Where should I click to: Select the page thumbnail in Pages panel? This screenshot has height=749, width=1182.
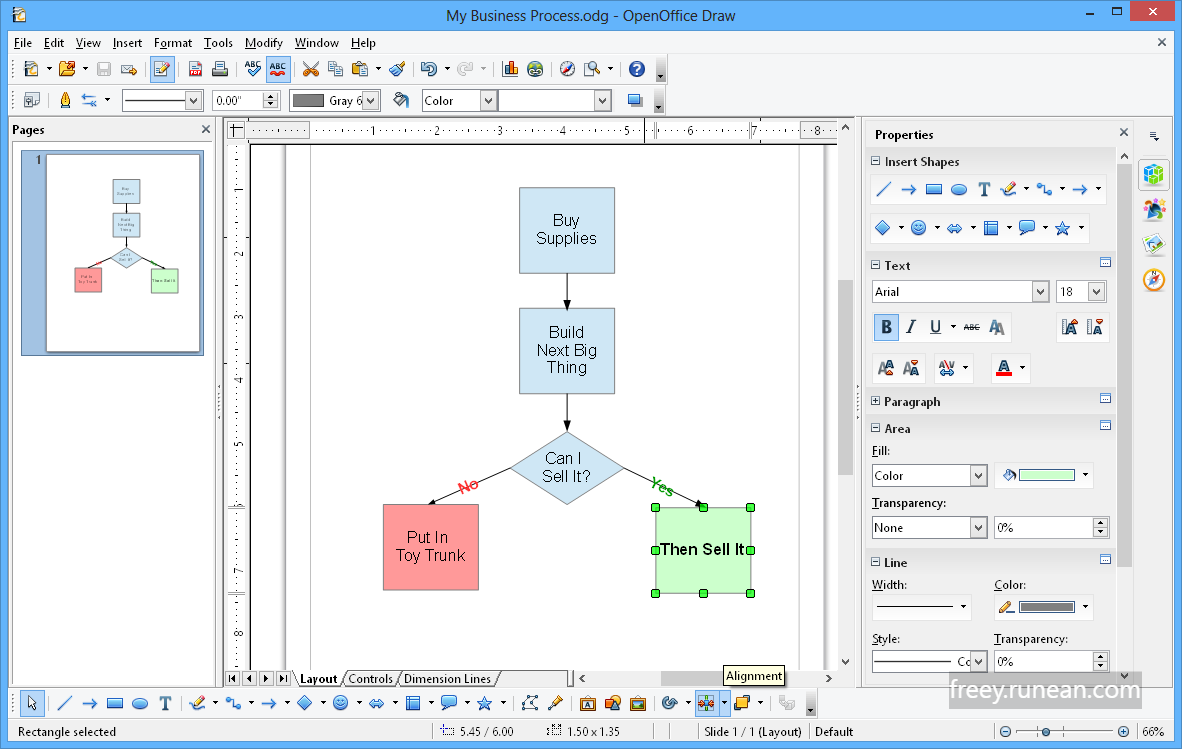[111, 253]
